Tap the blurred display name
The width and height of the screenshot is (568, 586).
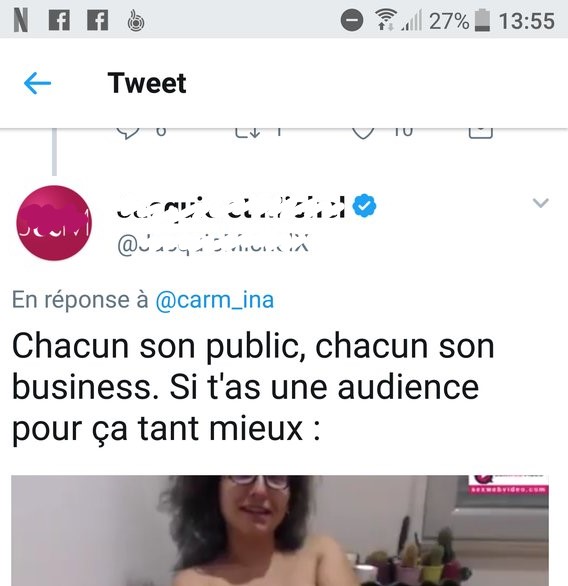click(231, 206)
